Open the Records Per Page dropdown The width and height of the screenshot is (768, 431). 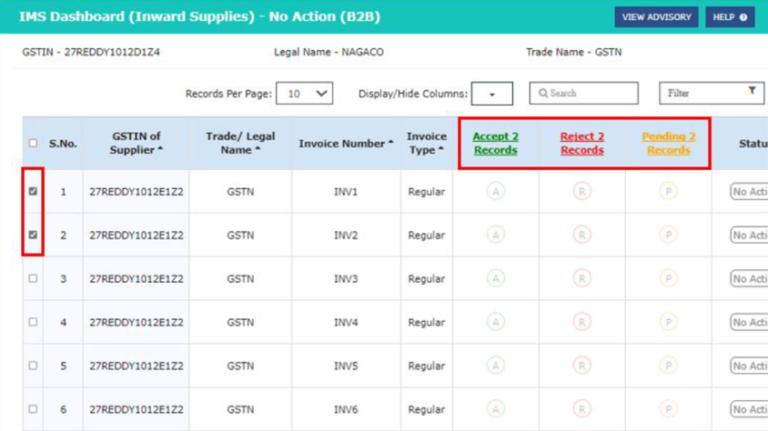(x=304, y=93)
